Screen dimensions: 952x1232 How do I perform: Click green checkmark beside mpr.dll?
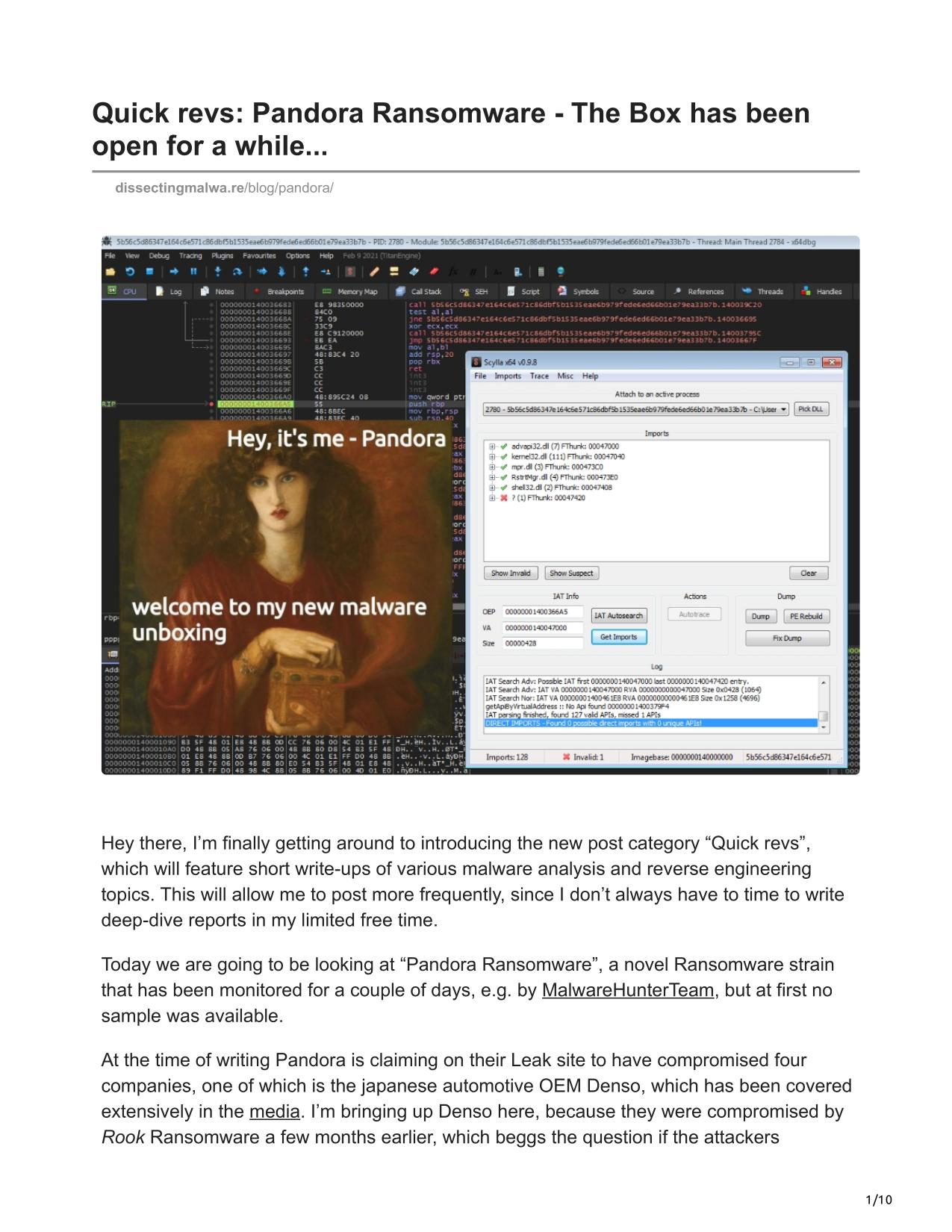504,467
